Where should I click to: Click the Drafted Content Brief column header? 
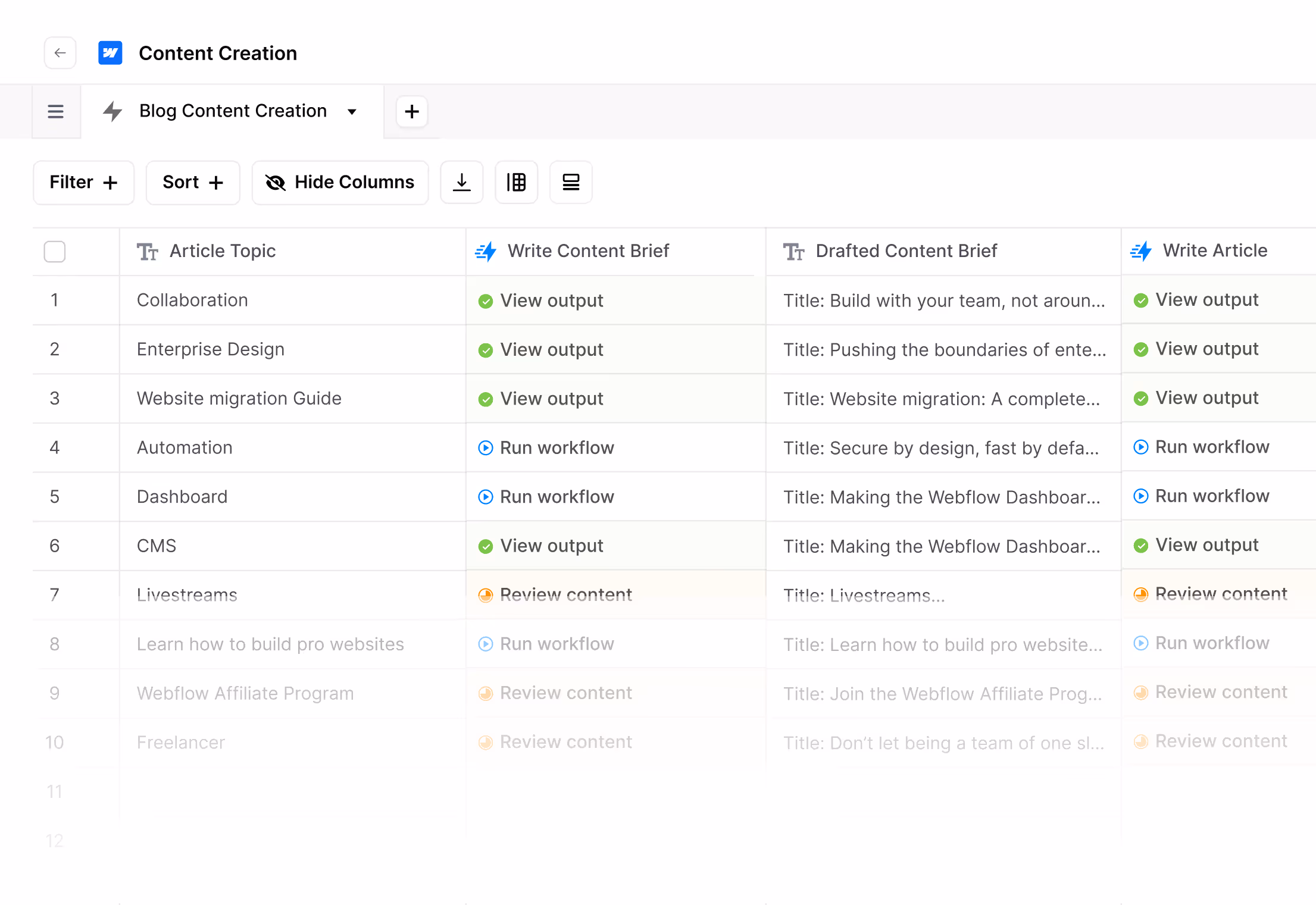[x=905, y=251]
